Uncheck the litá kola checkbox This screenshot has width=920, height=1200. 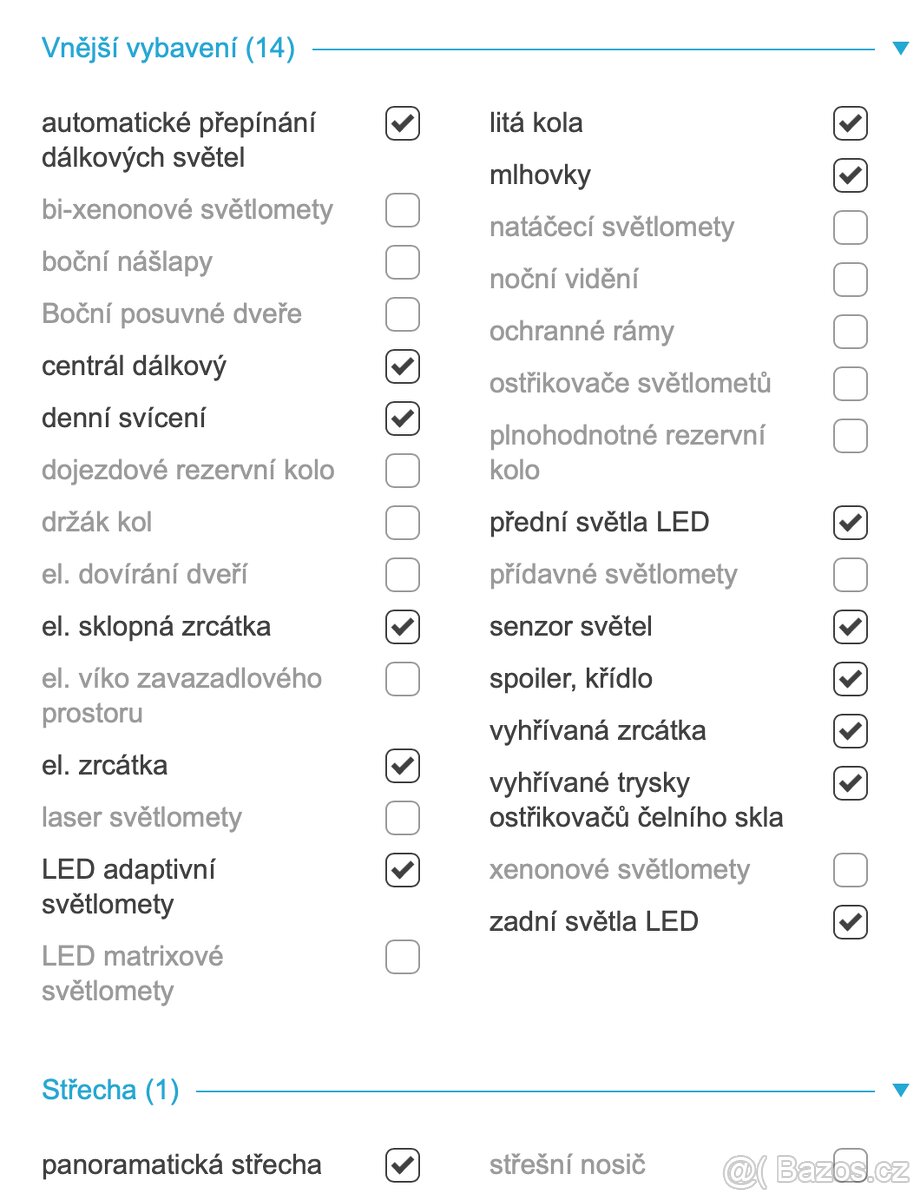tap(849, 124)
